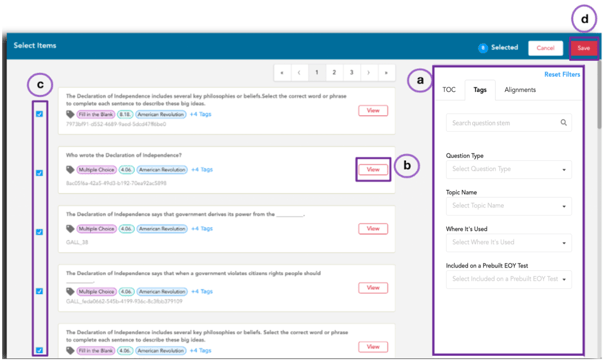Click the Multiple Choice tag on 'violates citizens rights' item
Image resolution: width=603 pixels, height=362 pixels.
(x=97, y=292)
